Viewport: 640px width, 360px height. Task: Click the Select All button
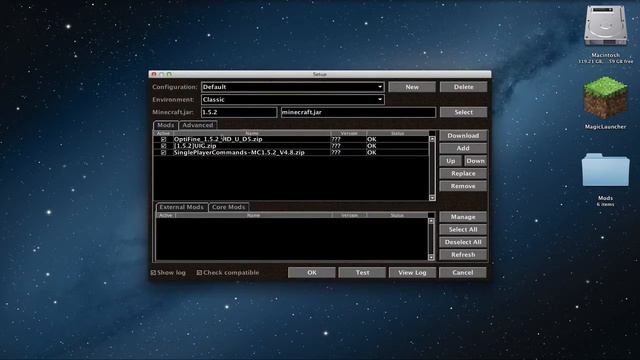click(x=463, y=230)
